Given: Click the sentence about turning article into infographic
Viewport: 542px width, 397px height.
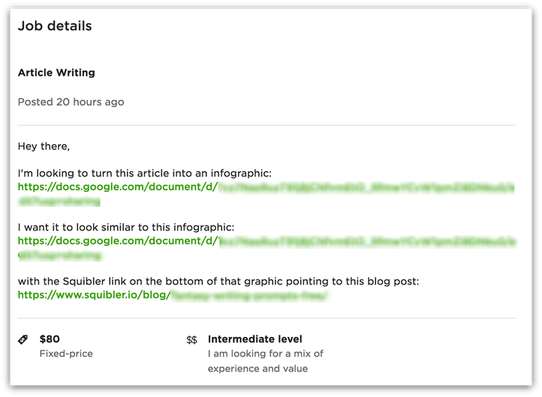Looking at the screenshot, I should pyautogui.click(x=144, y=173).
